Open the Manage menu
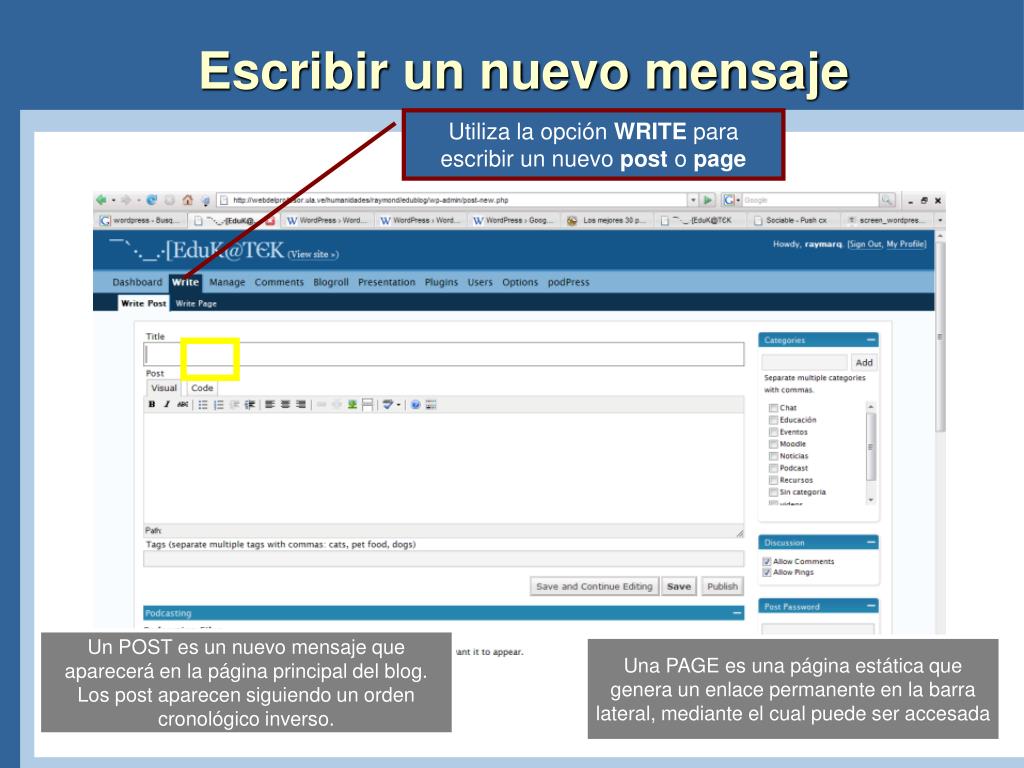Screen dimensions: 1024x768 click(x=227, y=282)
